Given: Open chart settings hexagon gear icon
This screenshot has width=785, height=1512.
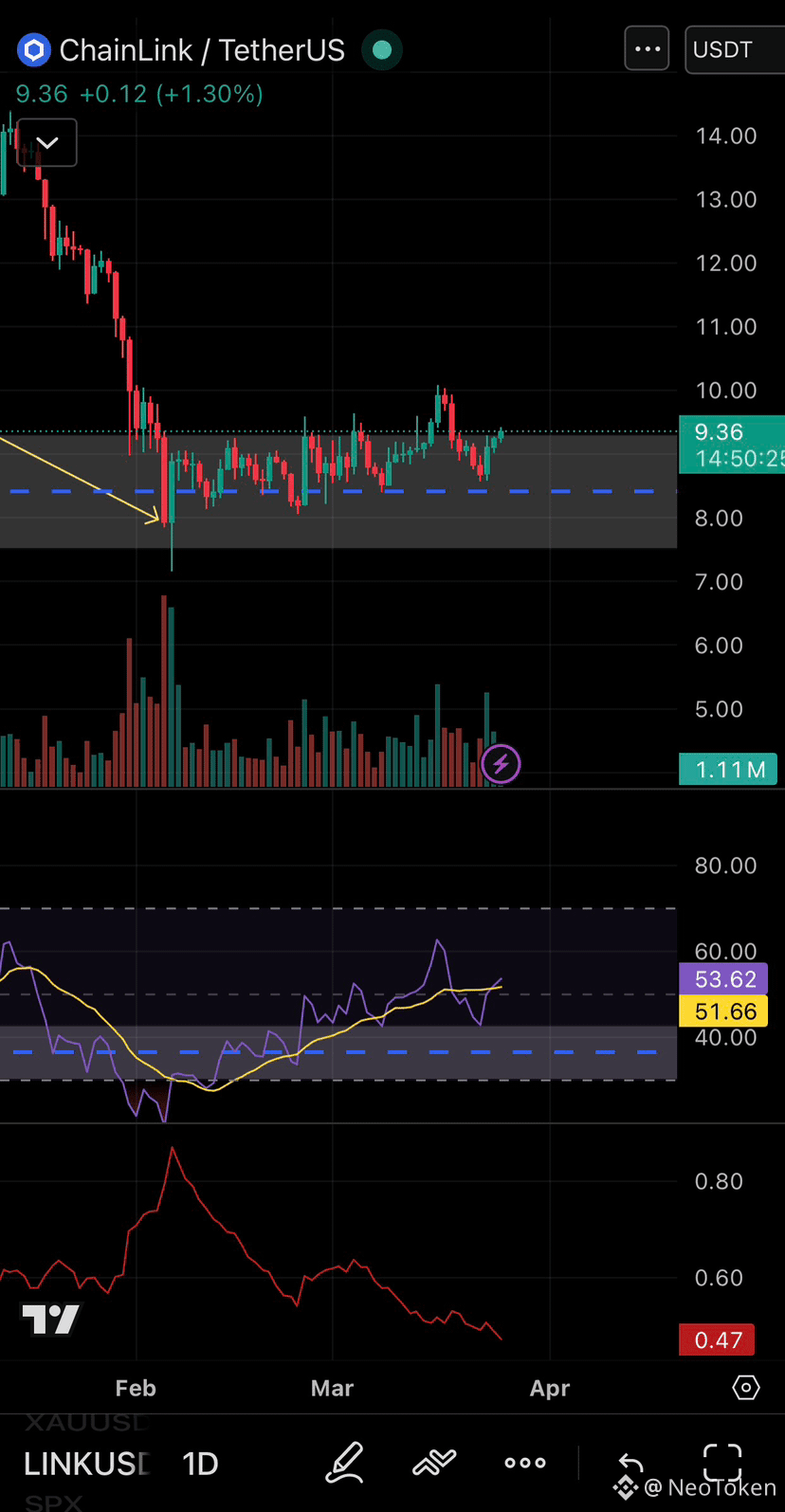Looking at the screenshot, I should (746, 1388).
